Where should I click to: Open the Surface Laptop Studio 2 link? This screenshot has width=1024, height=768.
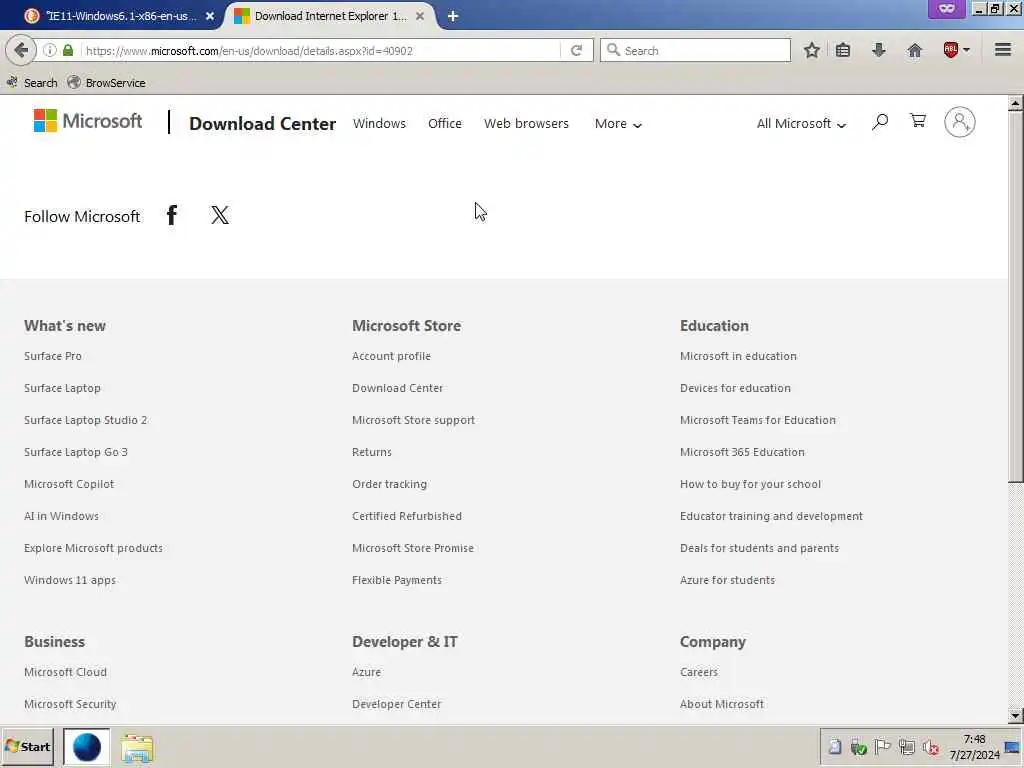(86, 420)
